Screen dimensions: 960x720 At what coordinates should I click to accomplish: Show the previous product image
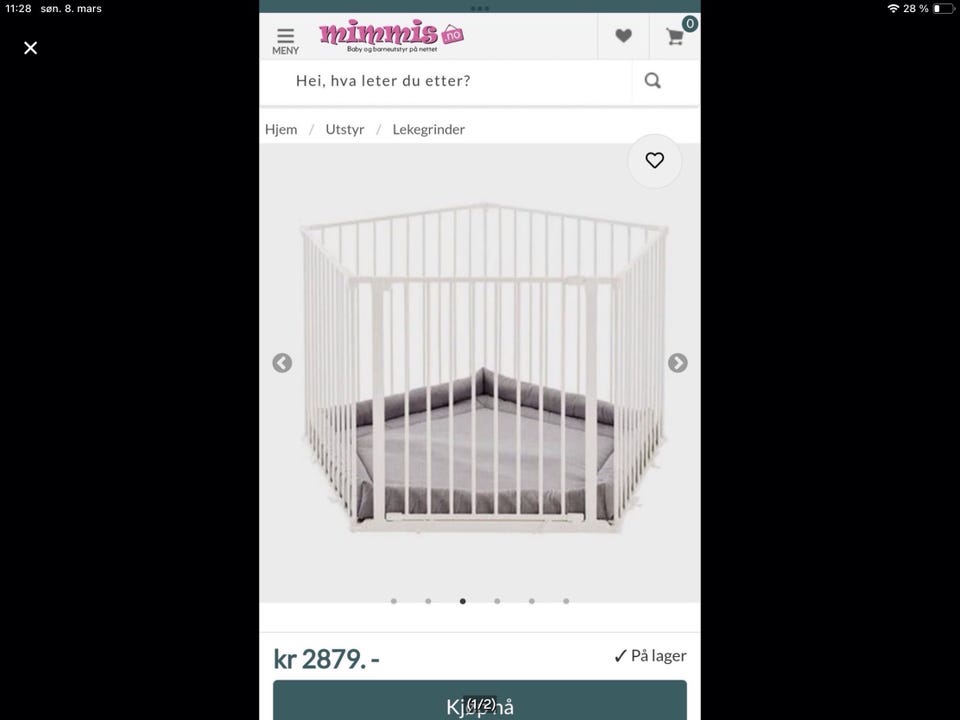[282, 363]
